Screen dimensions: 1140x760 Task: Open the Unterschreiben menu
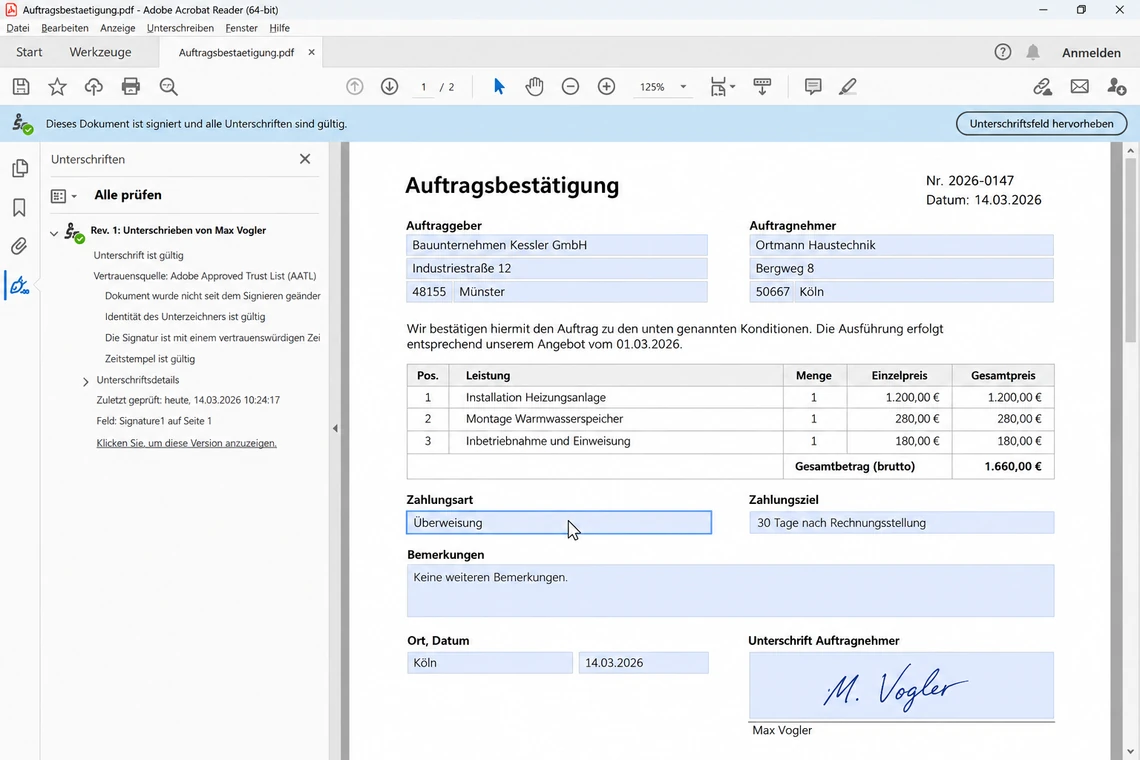click(180, 28)
